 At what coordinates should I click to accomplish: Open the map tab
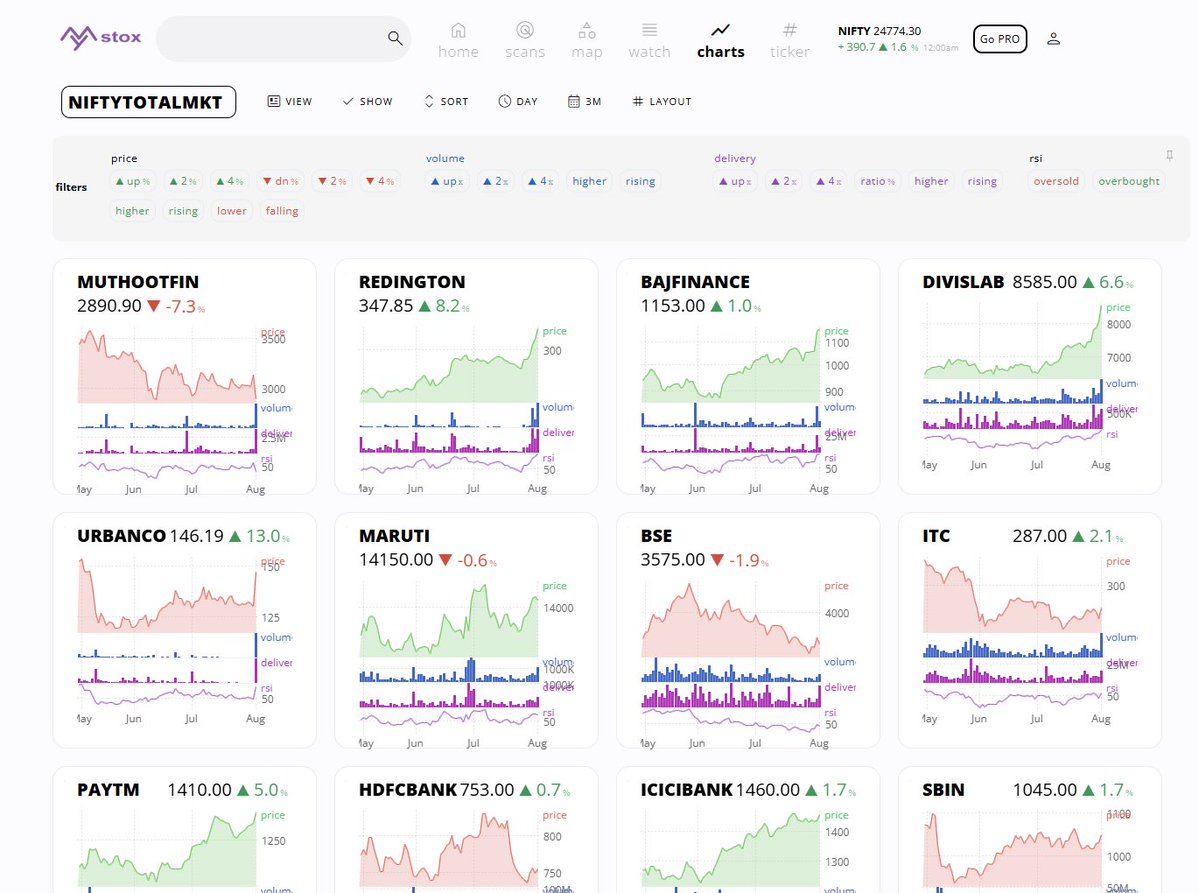587,41
